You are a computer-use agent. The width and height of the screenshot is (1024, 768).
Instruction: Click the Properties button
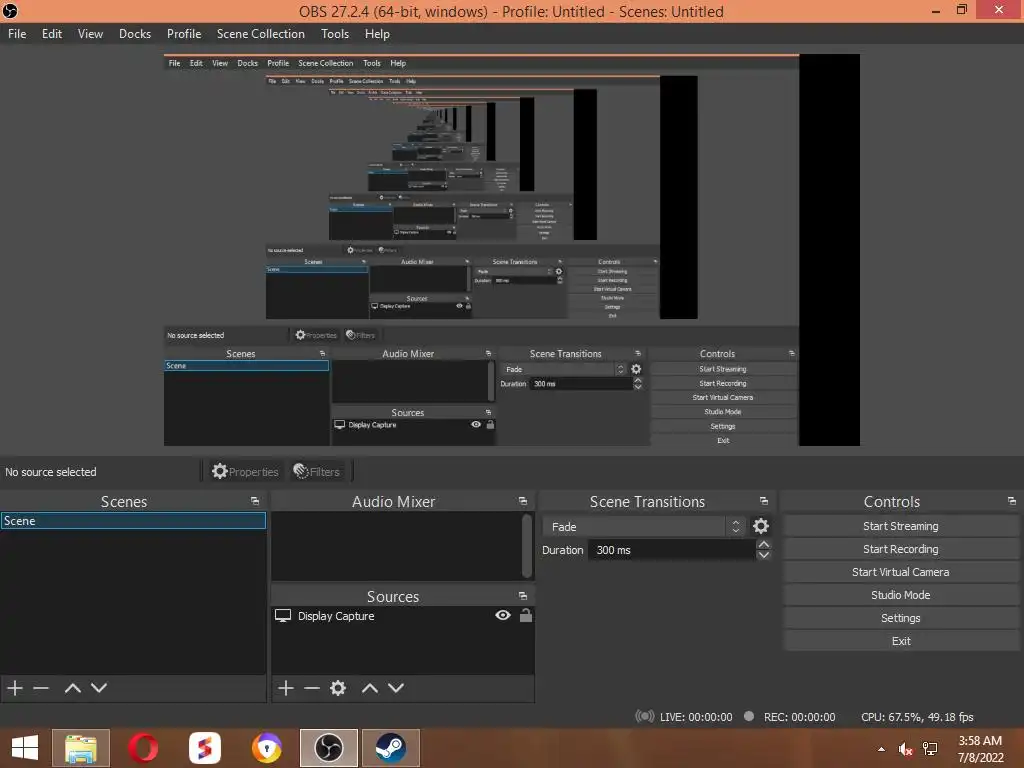245,472
